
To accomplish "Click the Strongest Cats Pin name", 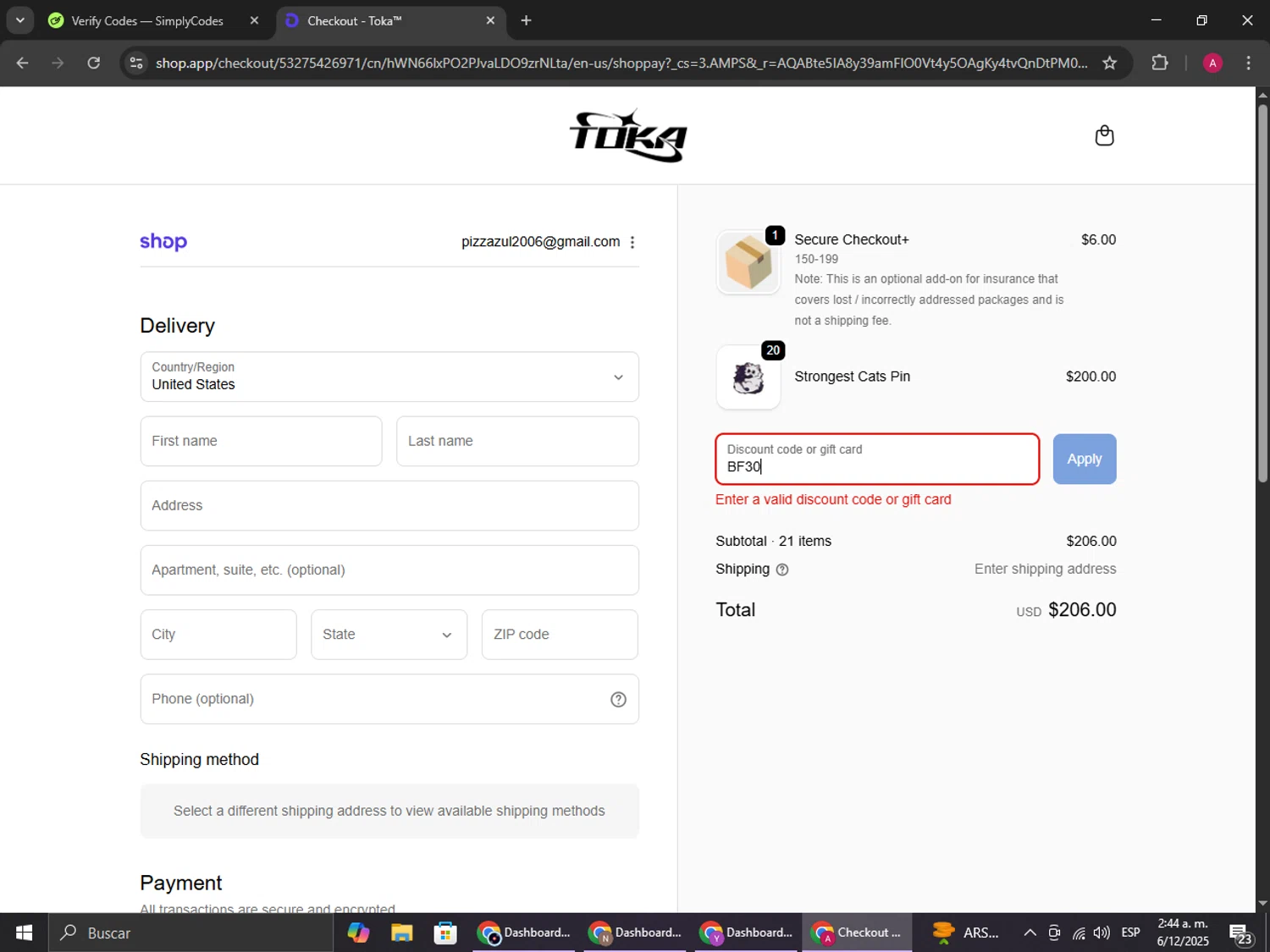I will coord(852,377).
